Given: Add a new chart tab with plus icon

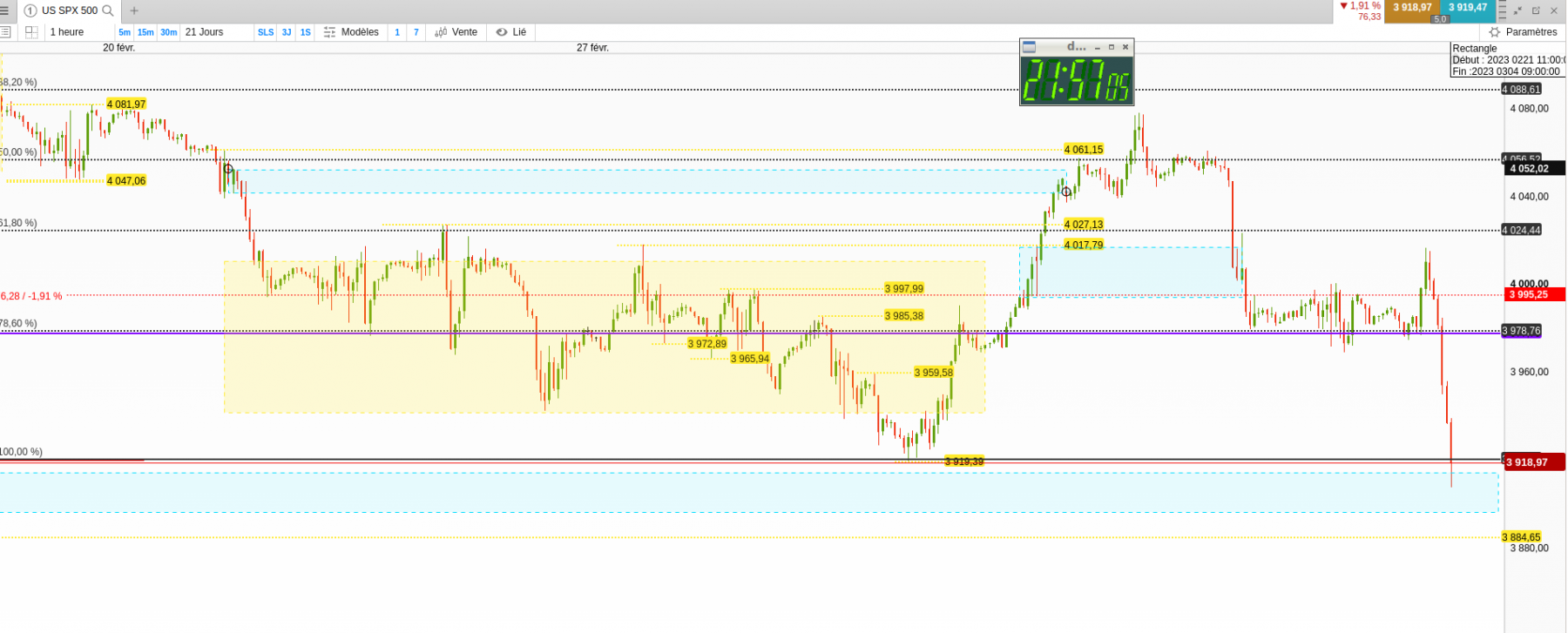Looking at the screenshot, I should (x=134, y=10).
